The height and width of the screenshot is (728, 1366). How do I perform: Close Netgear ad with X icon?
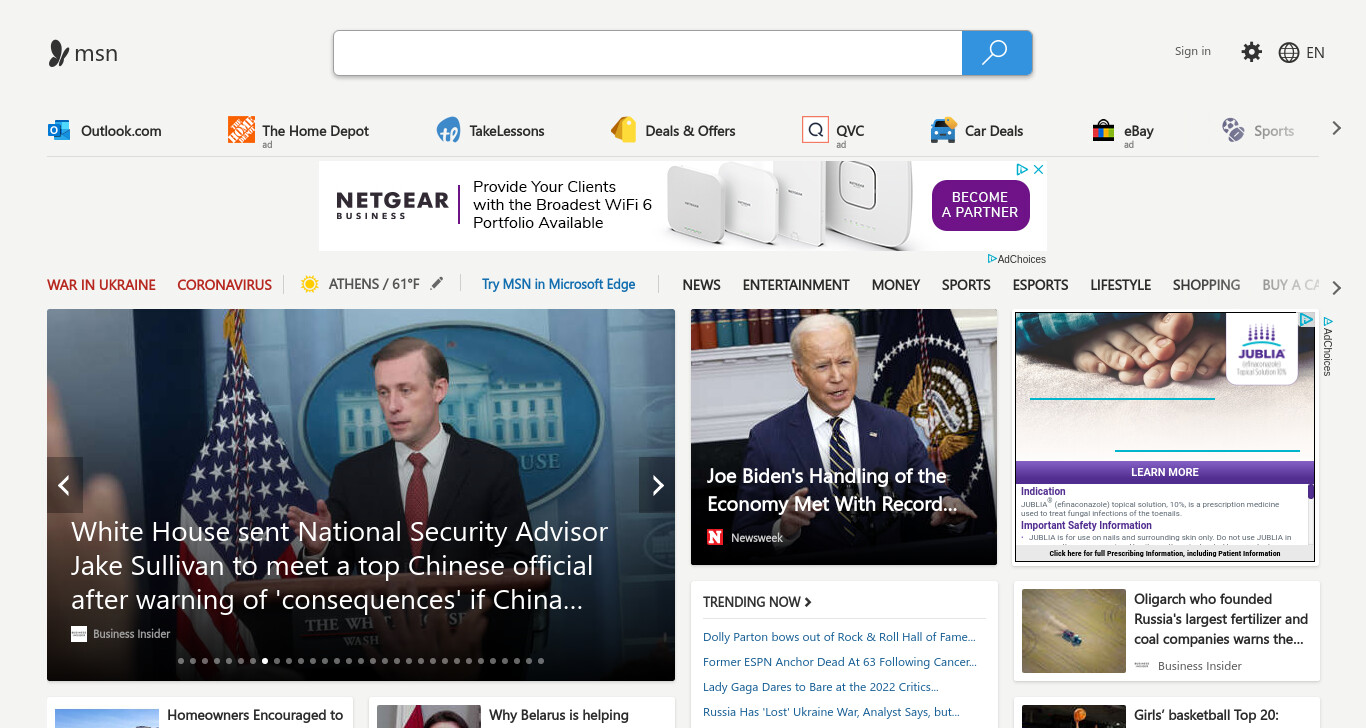1039,170
